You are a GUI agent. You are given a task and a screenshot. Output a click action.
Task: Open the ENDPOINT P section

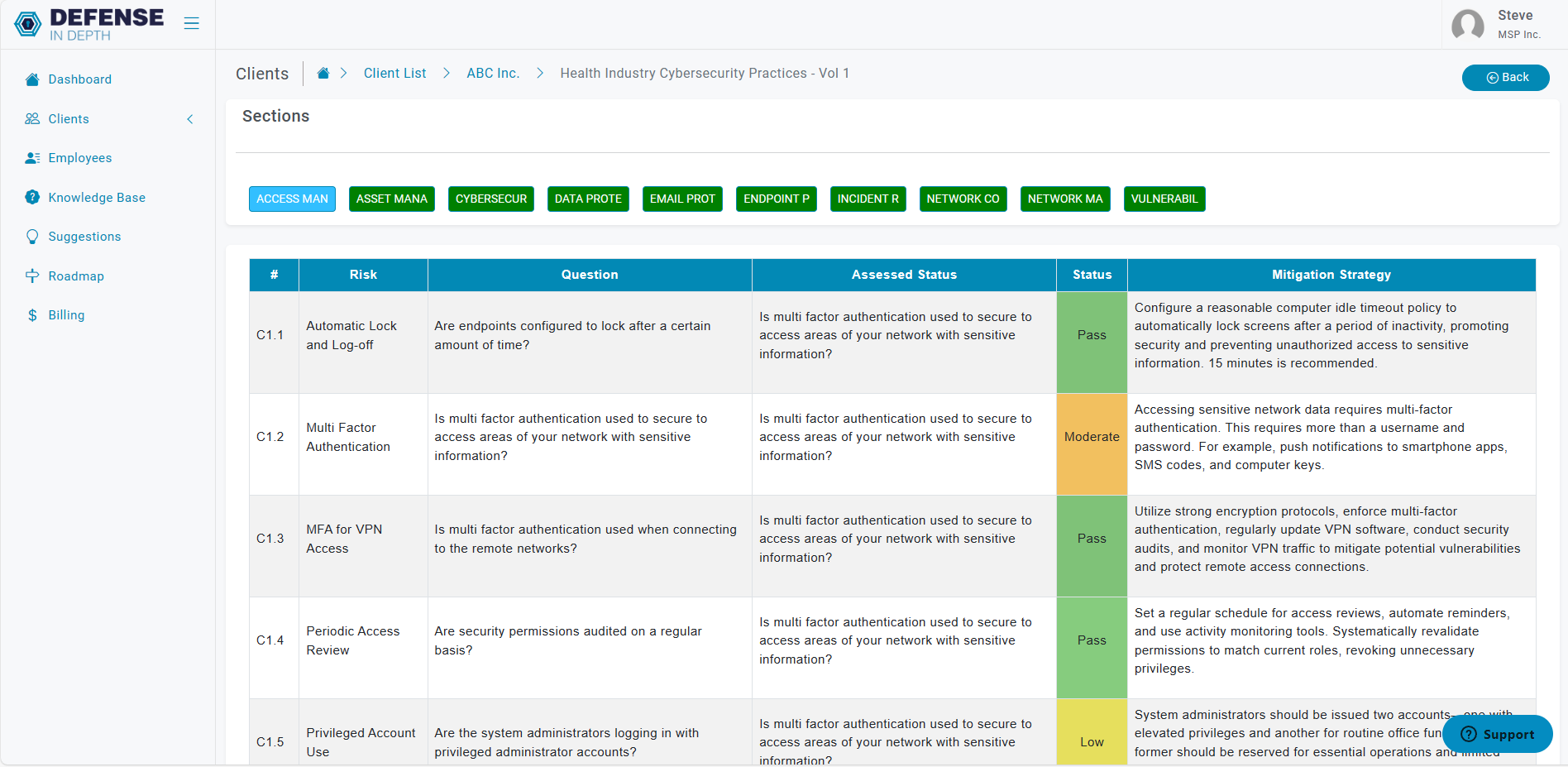coord(776,199)
